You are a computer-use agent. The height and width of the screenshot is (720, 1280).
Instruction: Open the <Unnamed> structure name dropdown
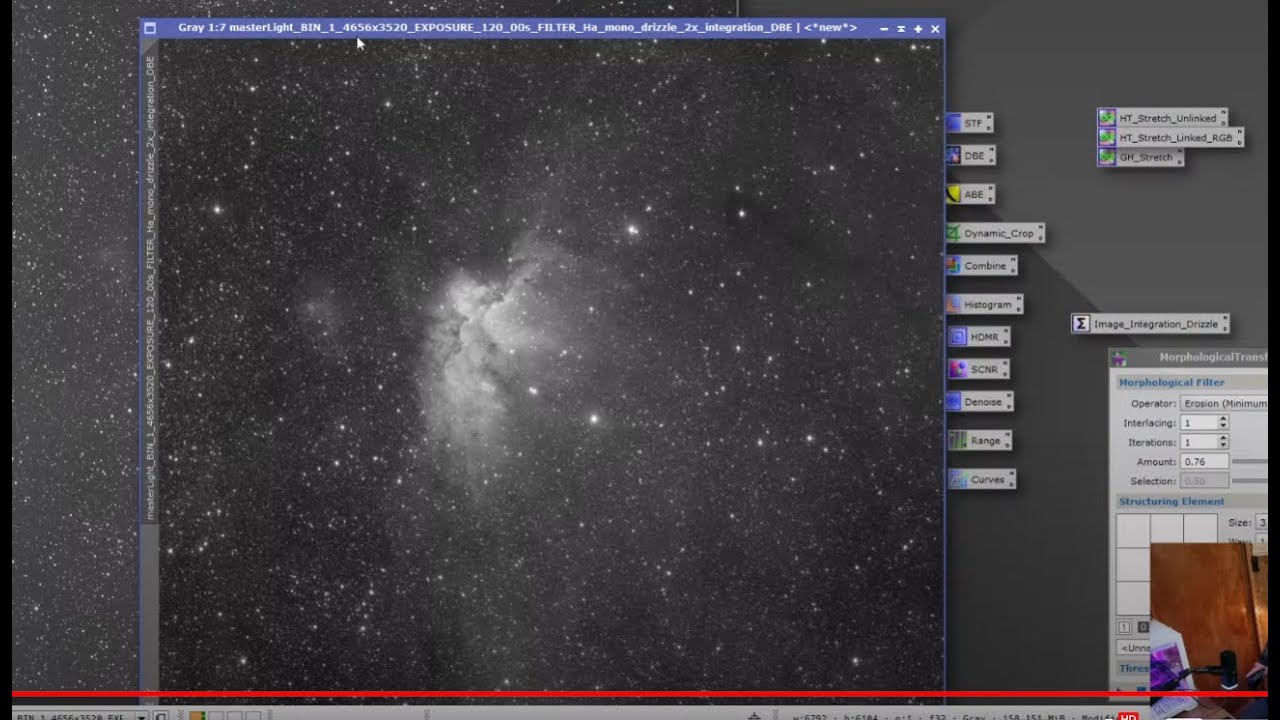click(1133, 648)
